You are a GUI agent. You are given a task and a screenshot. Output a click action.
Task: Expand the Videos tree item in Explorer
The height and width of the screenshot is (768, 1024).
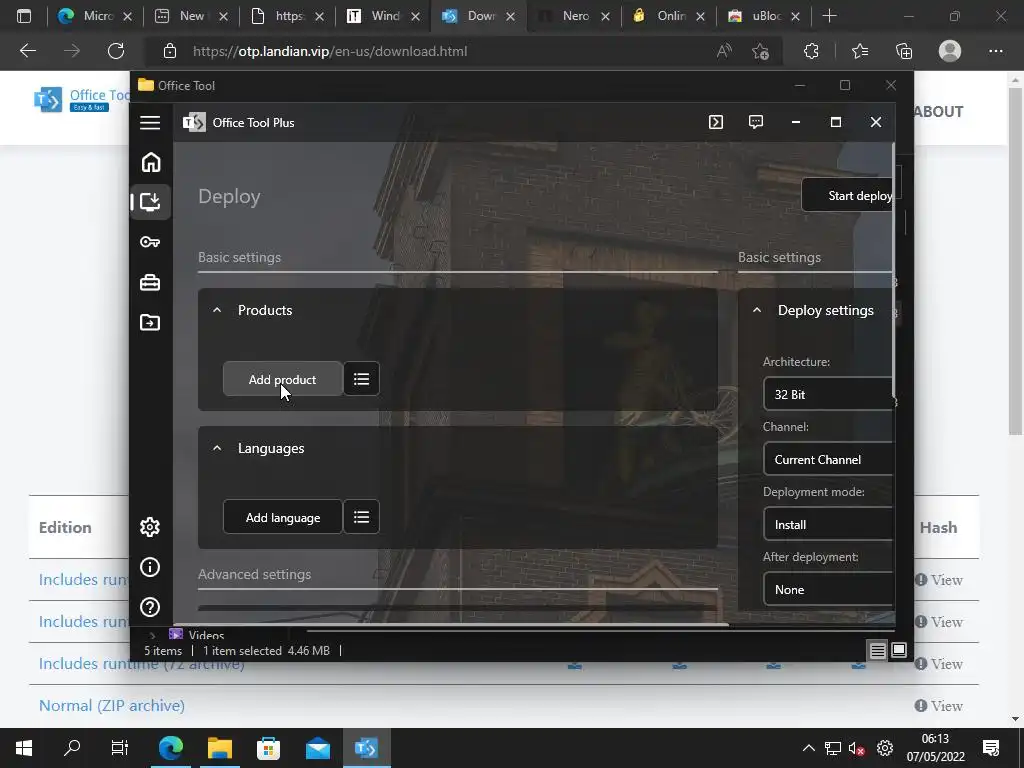tap(152, 635)
